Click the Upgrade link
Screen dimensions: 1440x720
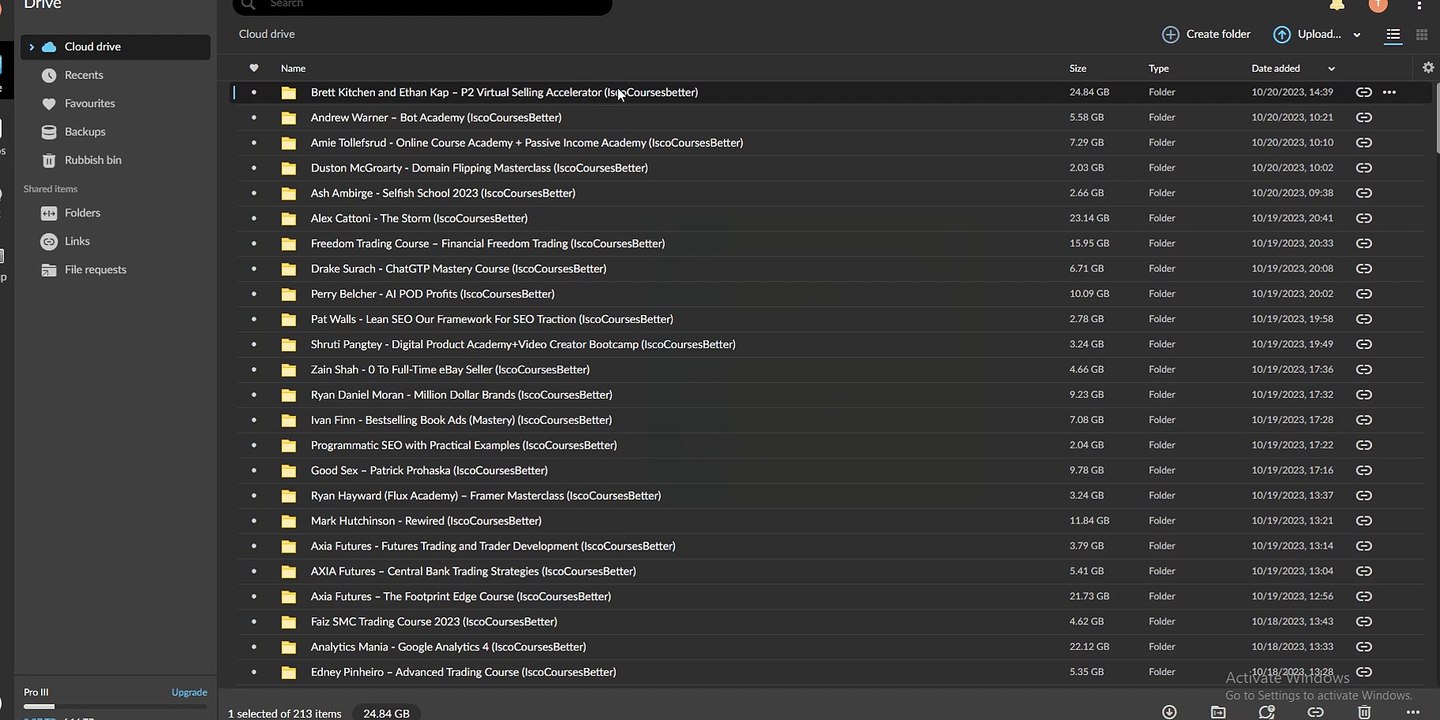coord(189,692)
